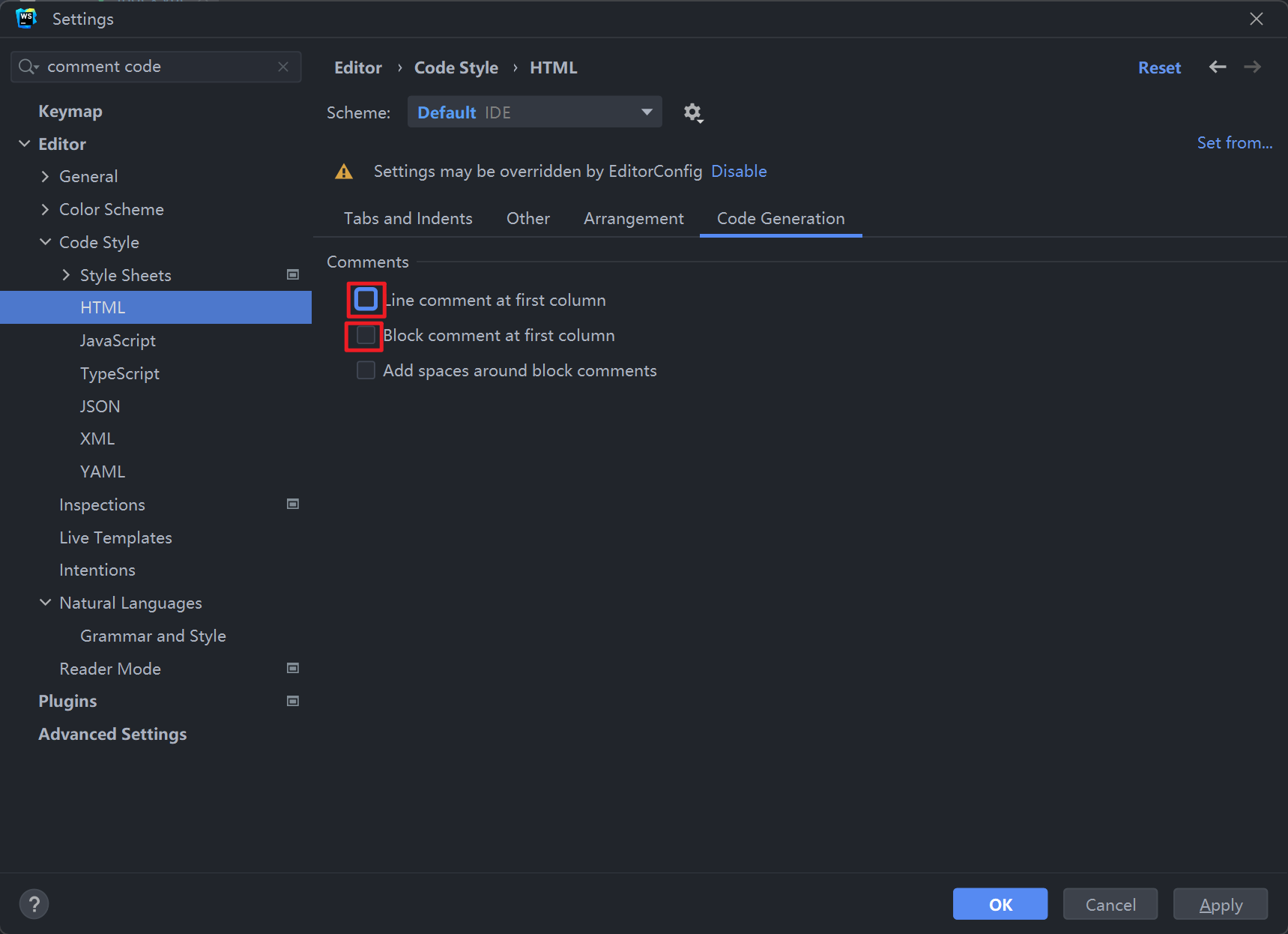Toggle Block comment at first column checkbox
Screen dimensions: 1288x934
click(x=366, y=336)
